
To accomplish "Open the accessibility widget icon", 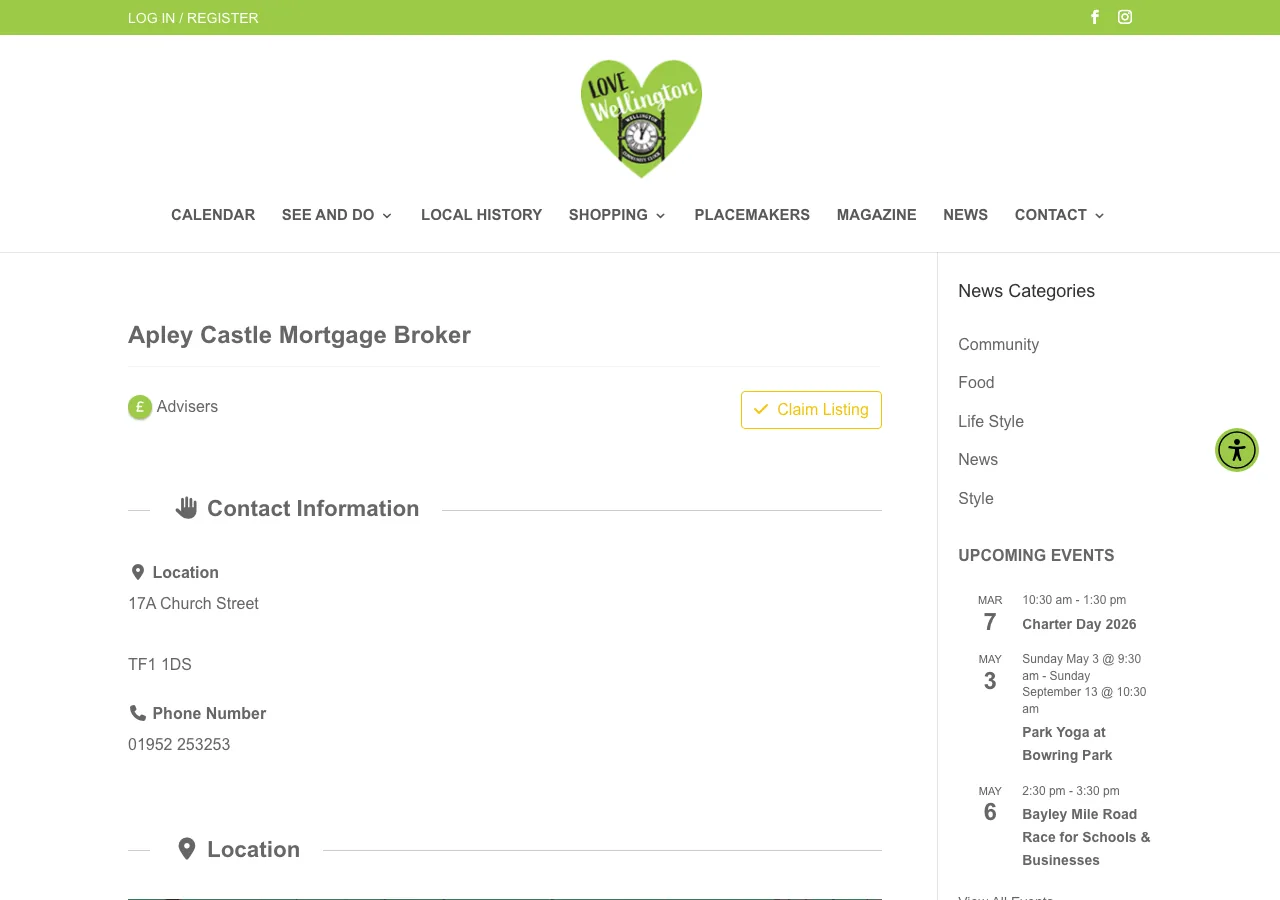I will [1236, 450].
